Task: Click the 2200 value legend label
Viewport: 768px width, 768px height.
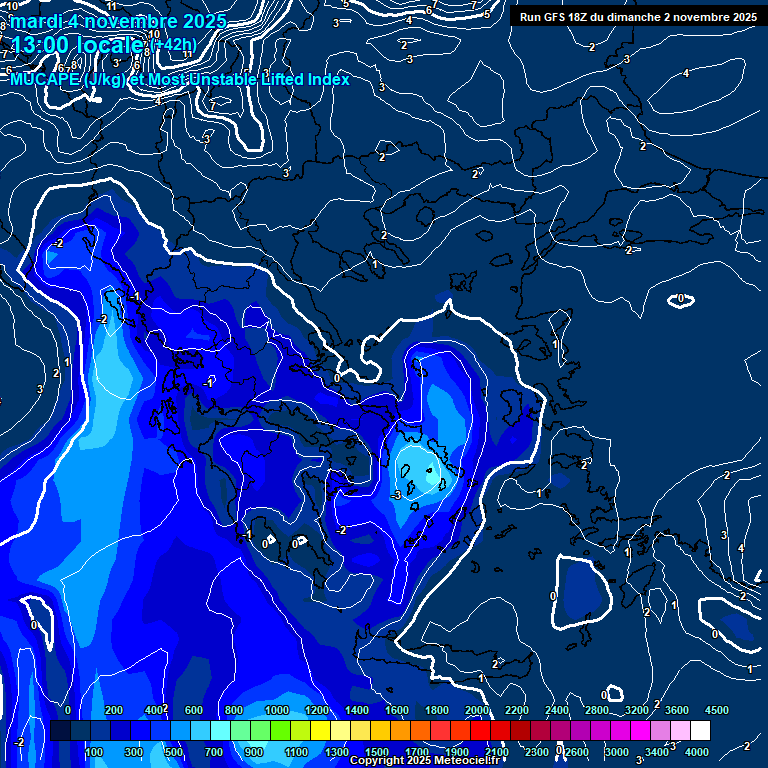Action: tap(516, 709)
